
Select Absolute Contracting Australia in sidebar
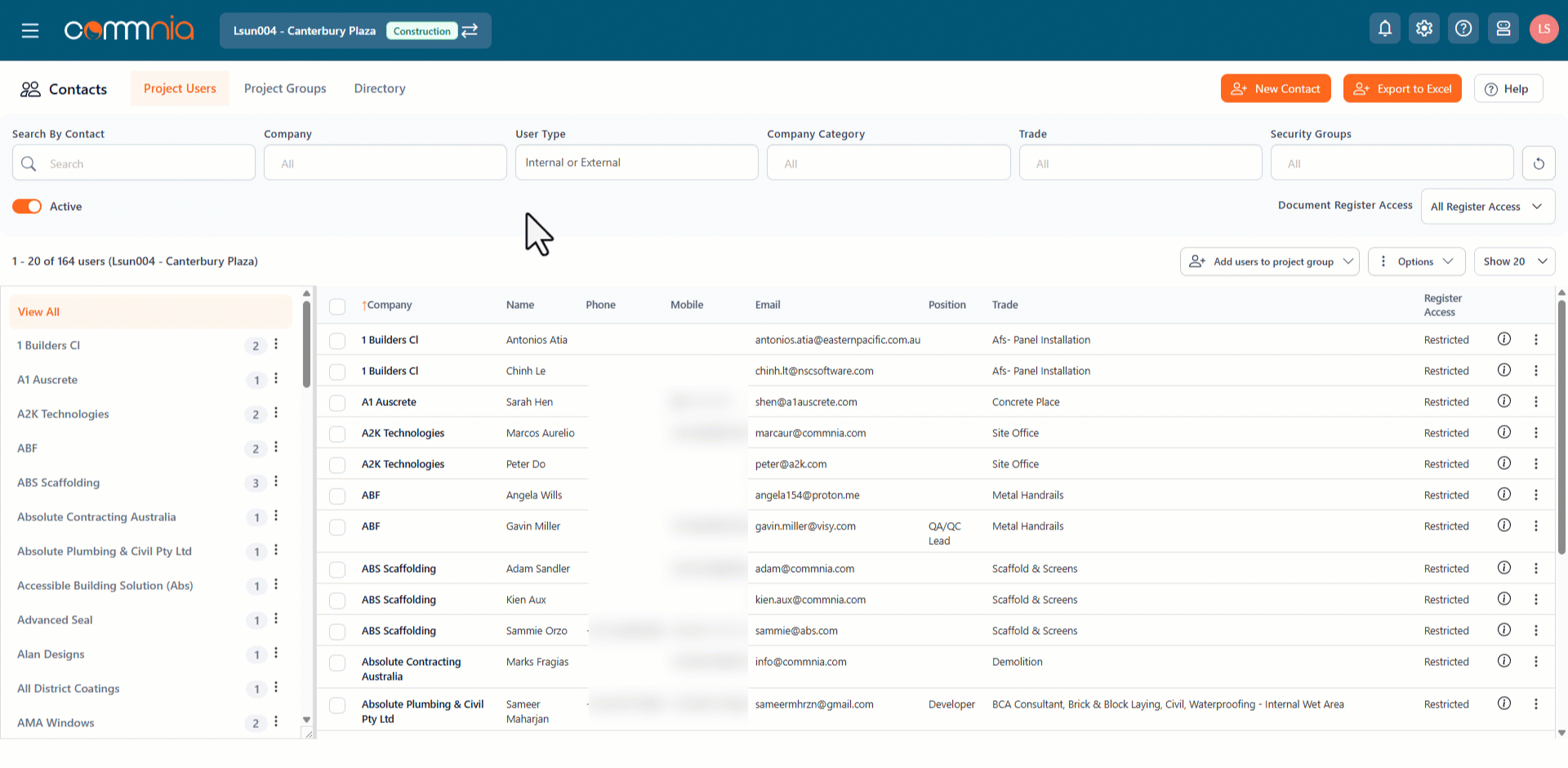point(96,516)
